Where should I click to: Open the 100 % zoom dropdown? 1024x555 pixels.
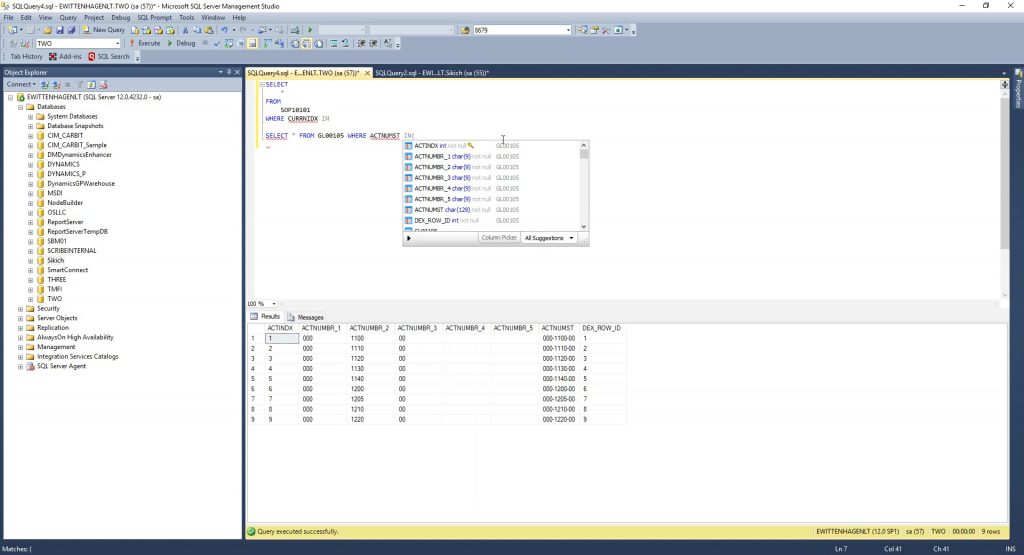pyautogui.click(x=273, y=303)
